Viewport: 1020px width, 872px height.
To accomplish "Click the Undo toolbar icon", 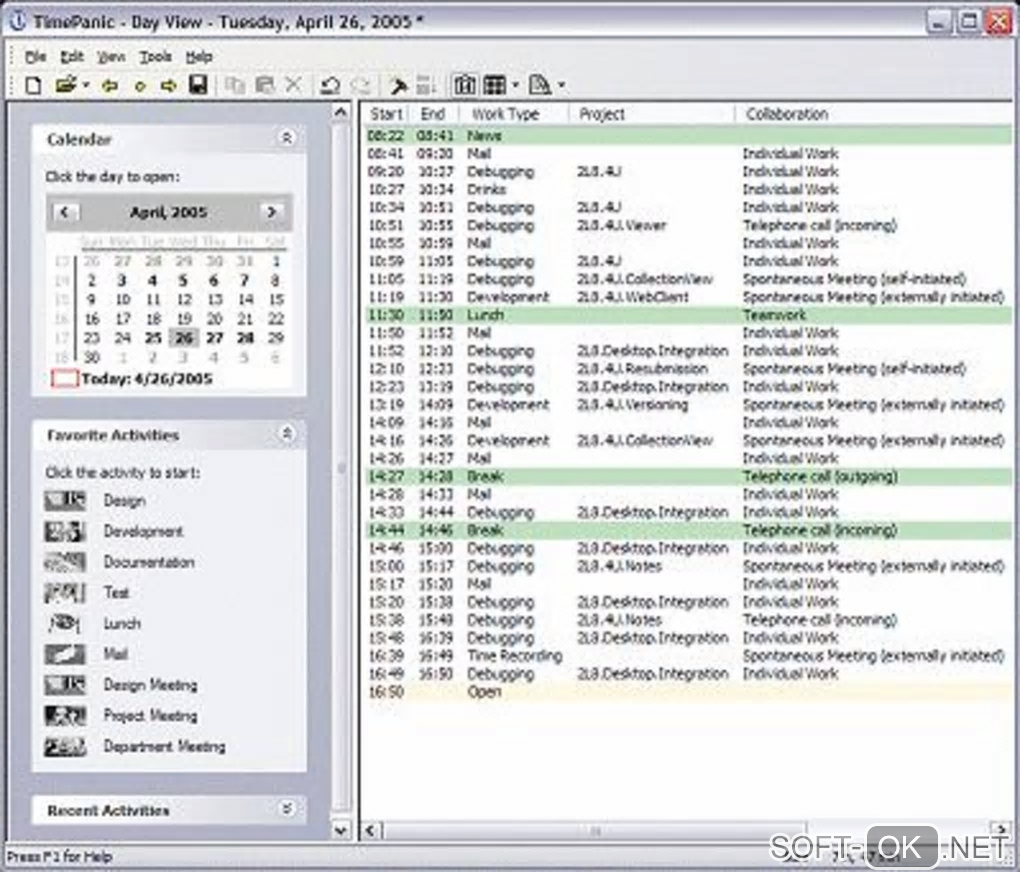I will (330, 85).
